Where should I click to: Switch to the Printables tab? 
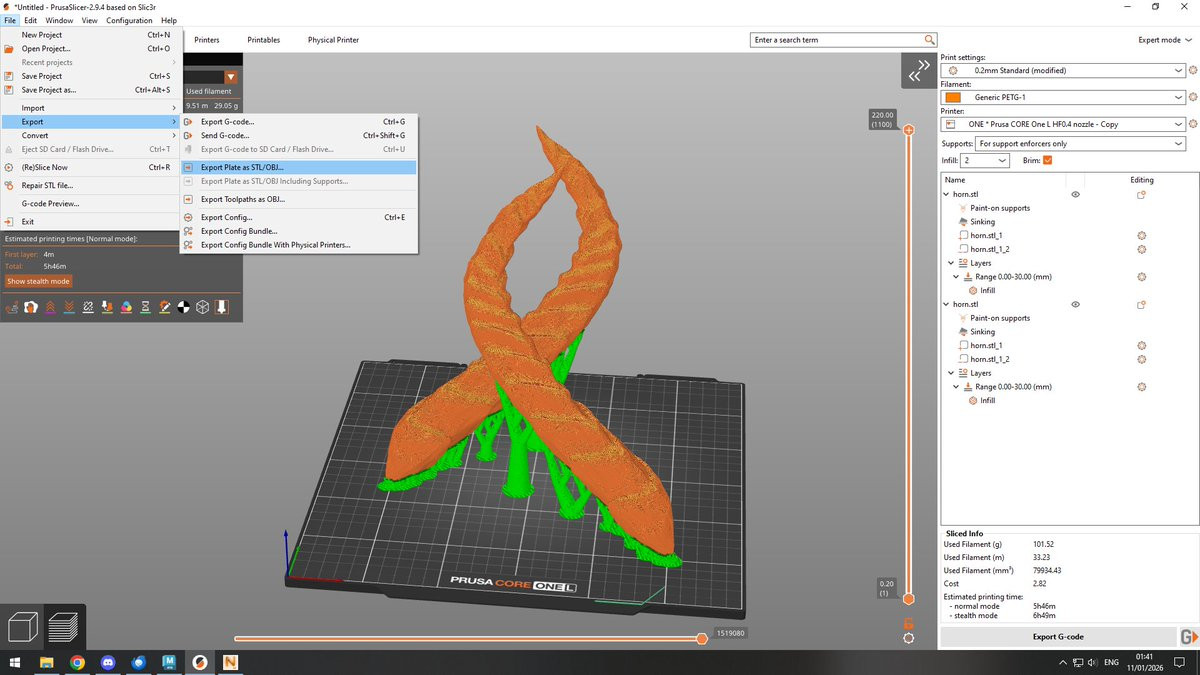pyautogui.click(x=263, y=40)
